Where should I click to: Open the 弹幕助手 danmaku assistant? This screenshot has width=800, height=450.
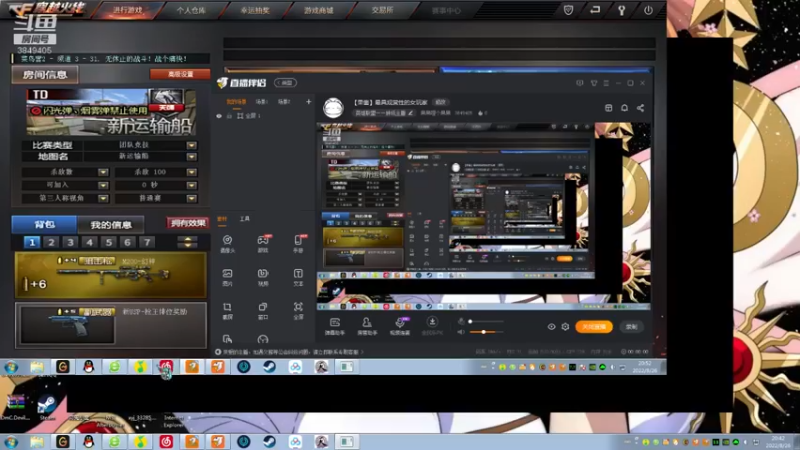tap(335, 326)
